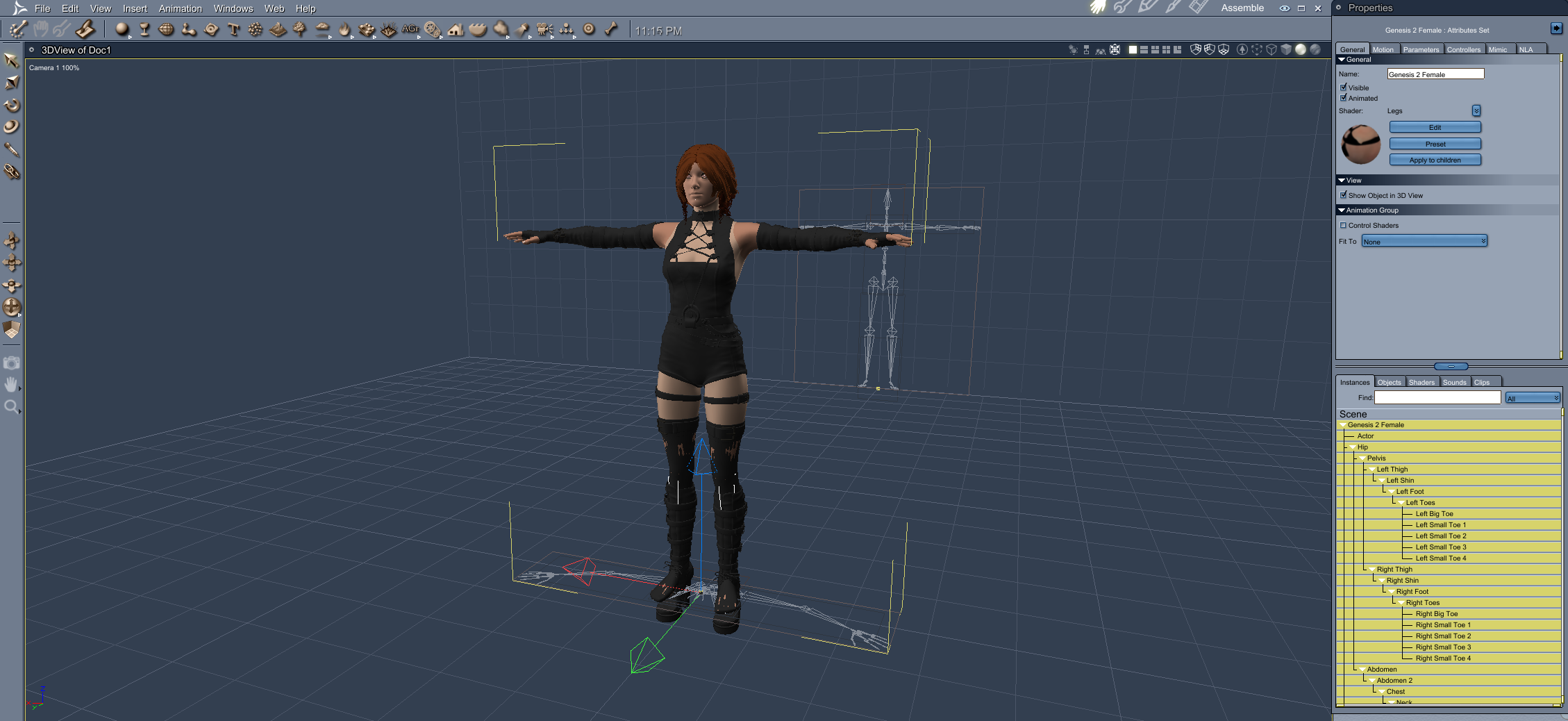Click the shader Preset button
The image size is (1568, 721).
click(1435, 144)
